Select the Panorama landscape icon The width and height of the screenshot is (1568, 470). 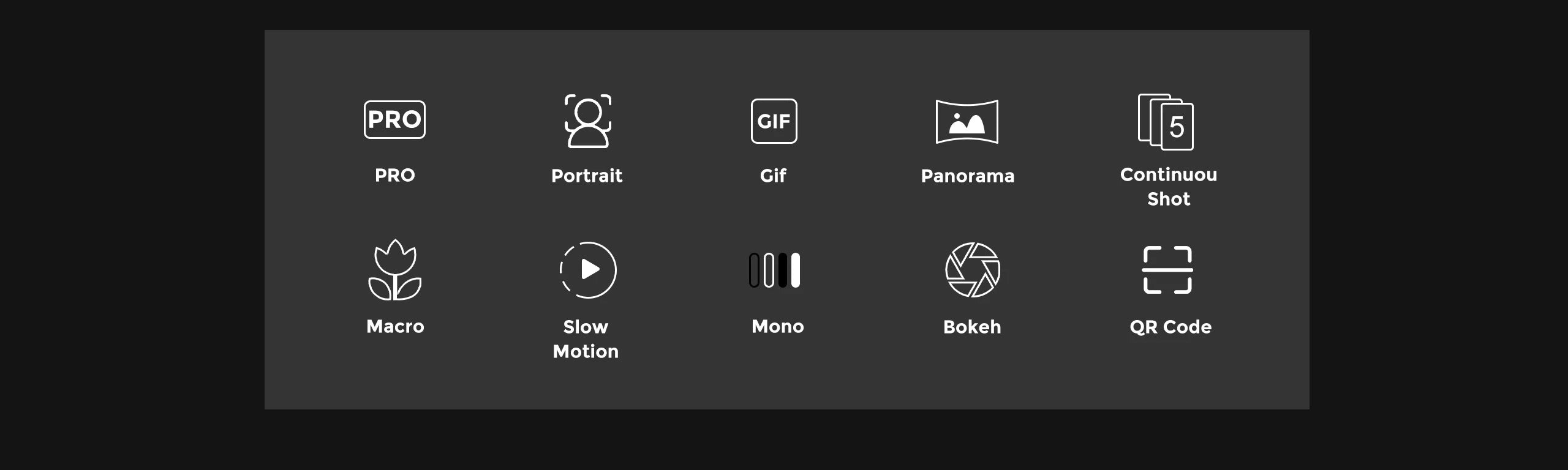pyautogui.click(x=967, y=122)
